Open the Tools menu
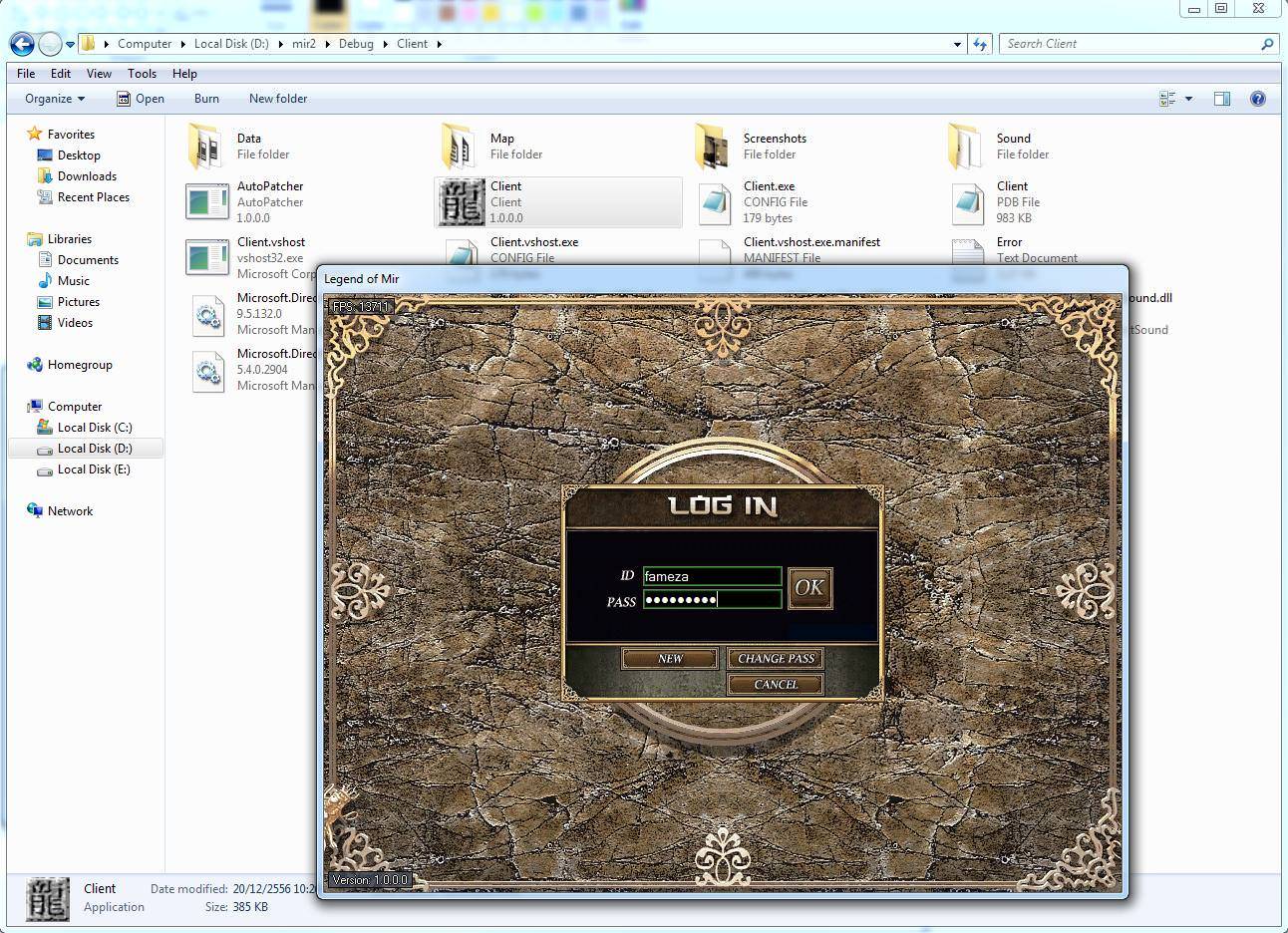This screenshot has height=933, width=1288. (x=142, y=73)
